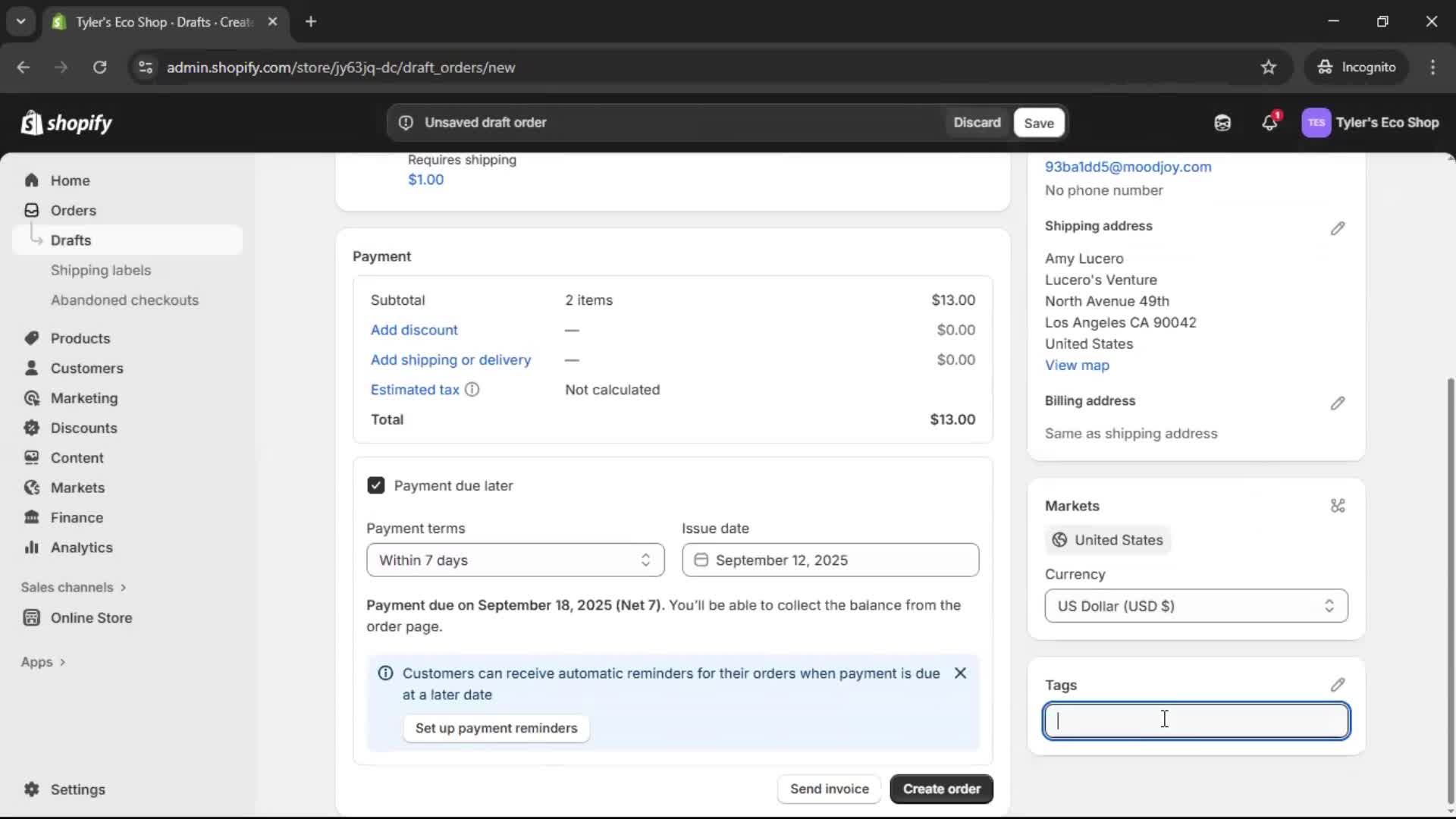
Task: Click the manage markets icon
Action: pos(1338,505)
